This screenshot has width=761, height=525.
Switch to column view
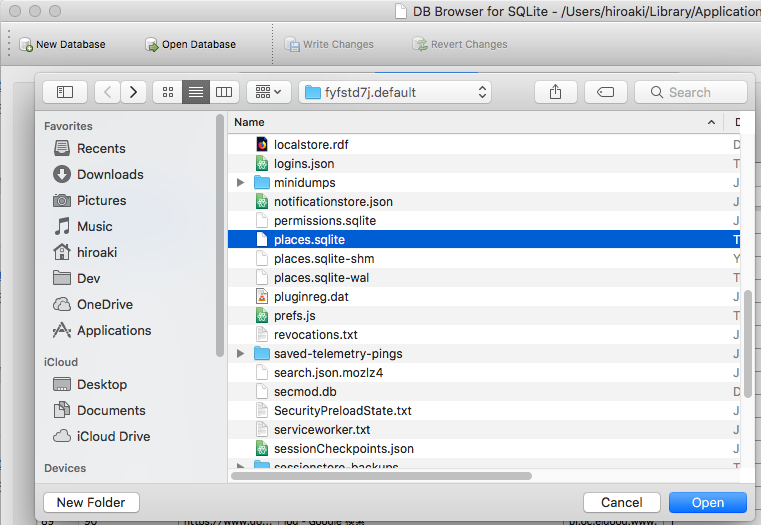point(224,92)
